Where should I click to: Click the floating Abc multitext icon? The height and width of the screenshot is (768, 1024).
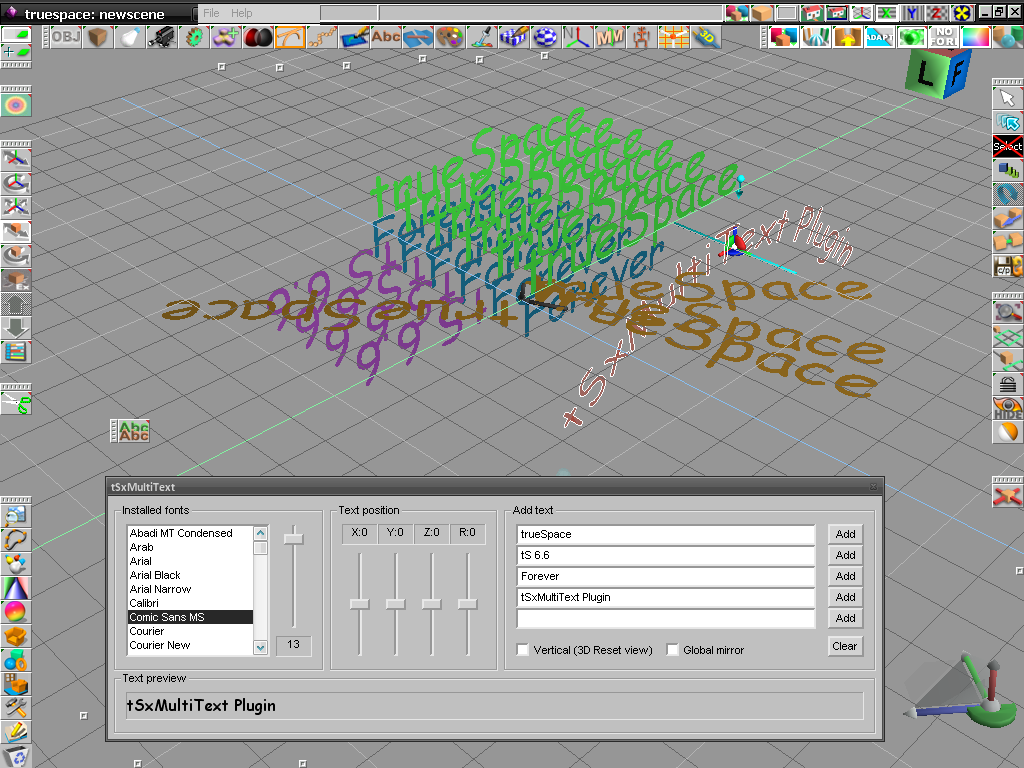click(134, 432)
